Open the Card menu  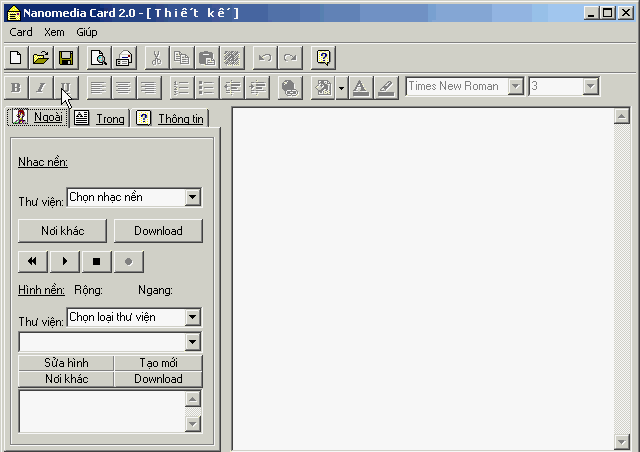tap(21, 32)
